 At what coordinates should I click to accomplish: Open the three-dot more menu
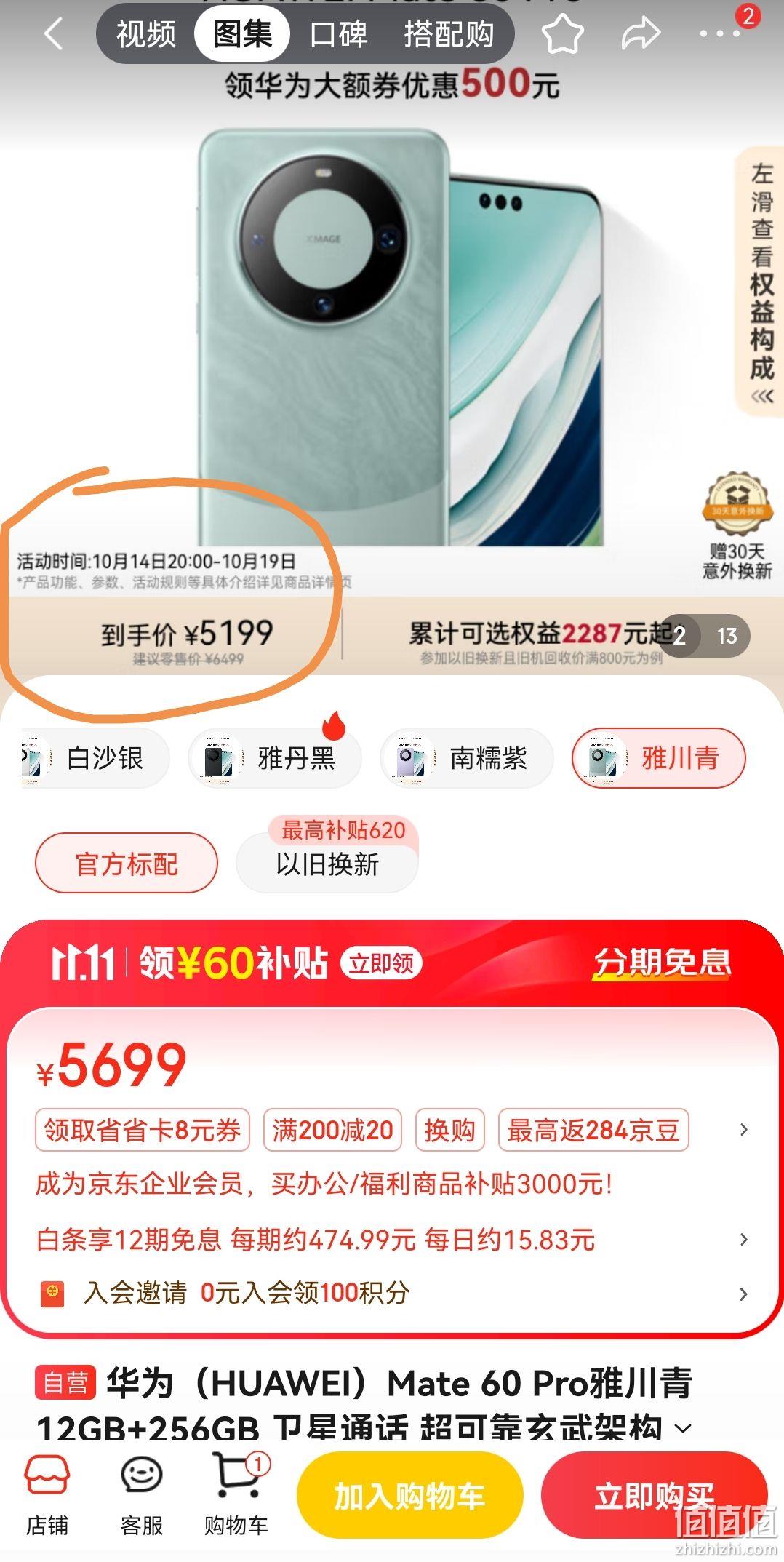click(720, 33)
